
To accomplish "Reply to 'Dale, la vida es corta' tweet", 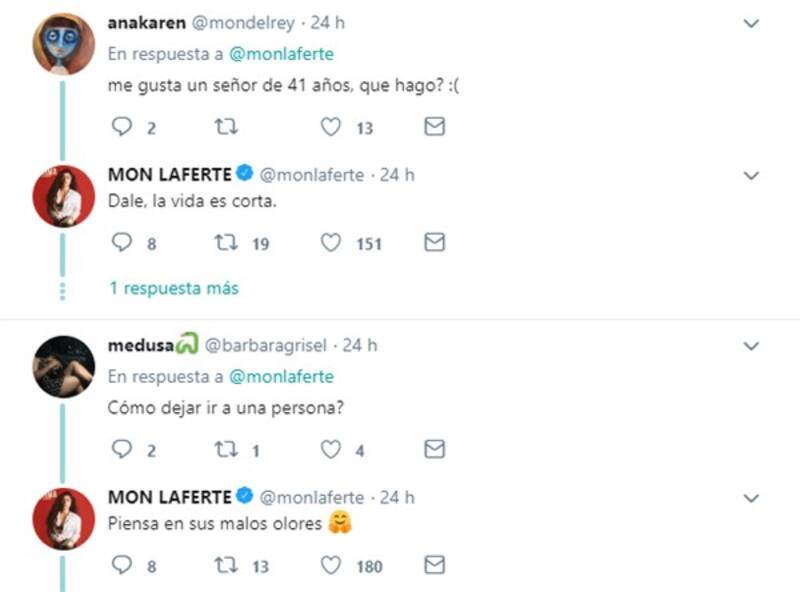I will pos(122,243).
